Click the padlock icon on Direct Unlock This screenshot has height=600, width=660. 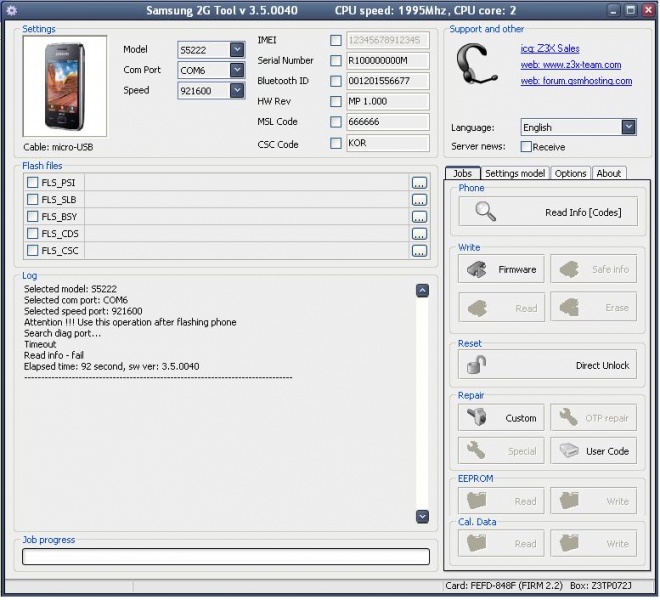[x=477, y=365]
